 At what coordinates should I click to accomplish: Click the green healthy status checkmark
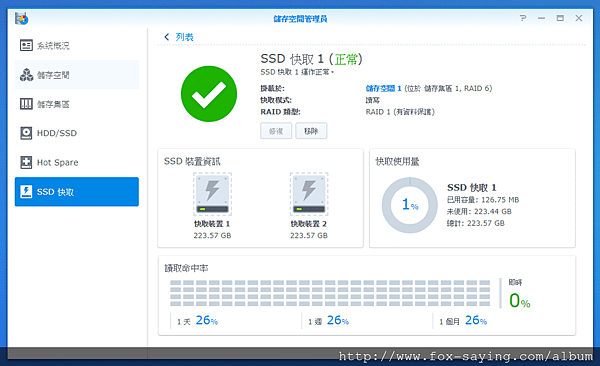209,94
